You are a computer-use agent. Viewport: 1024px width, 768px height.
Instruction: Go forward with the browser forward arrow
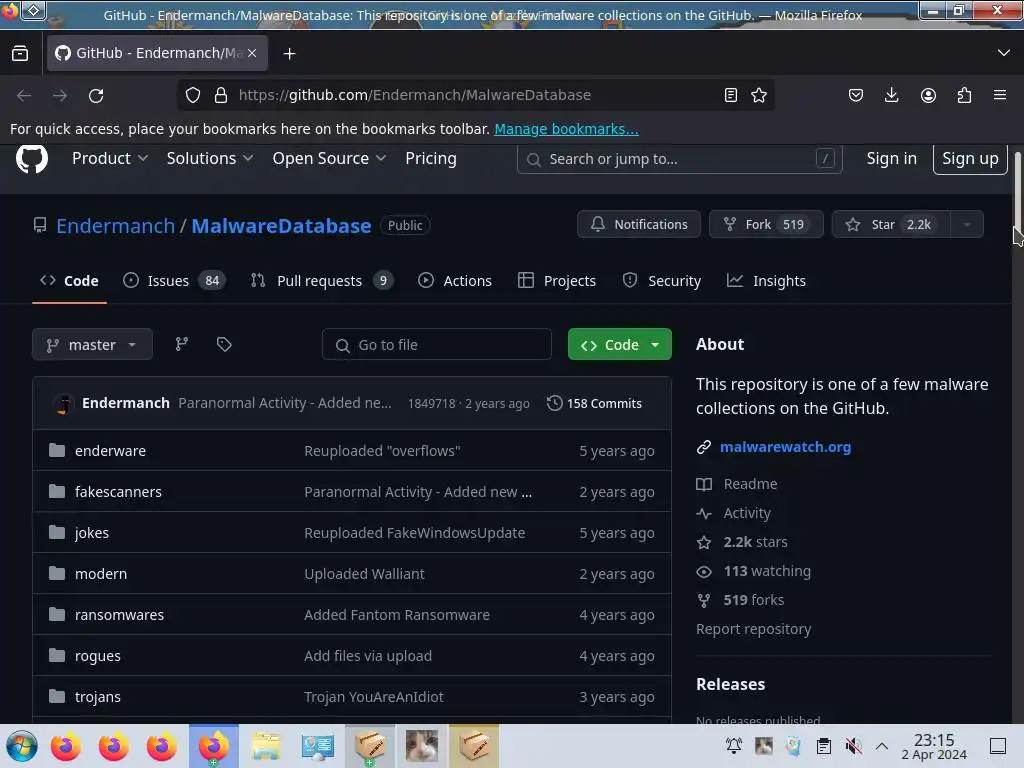coord(60,95)
